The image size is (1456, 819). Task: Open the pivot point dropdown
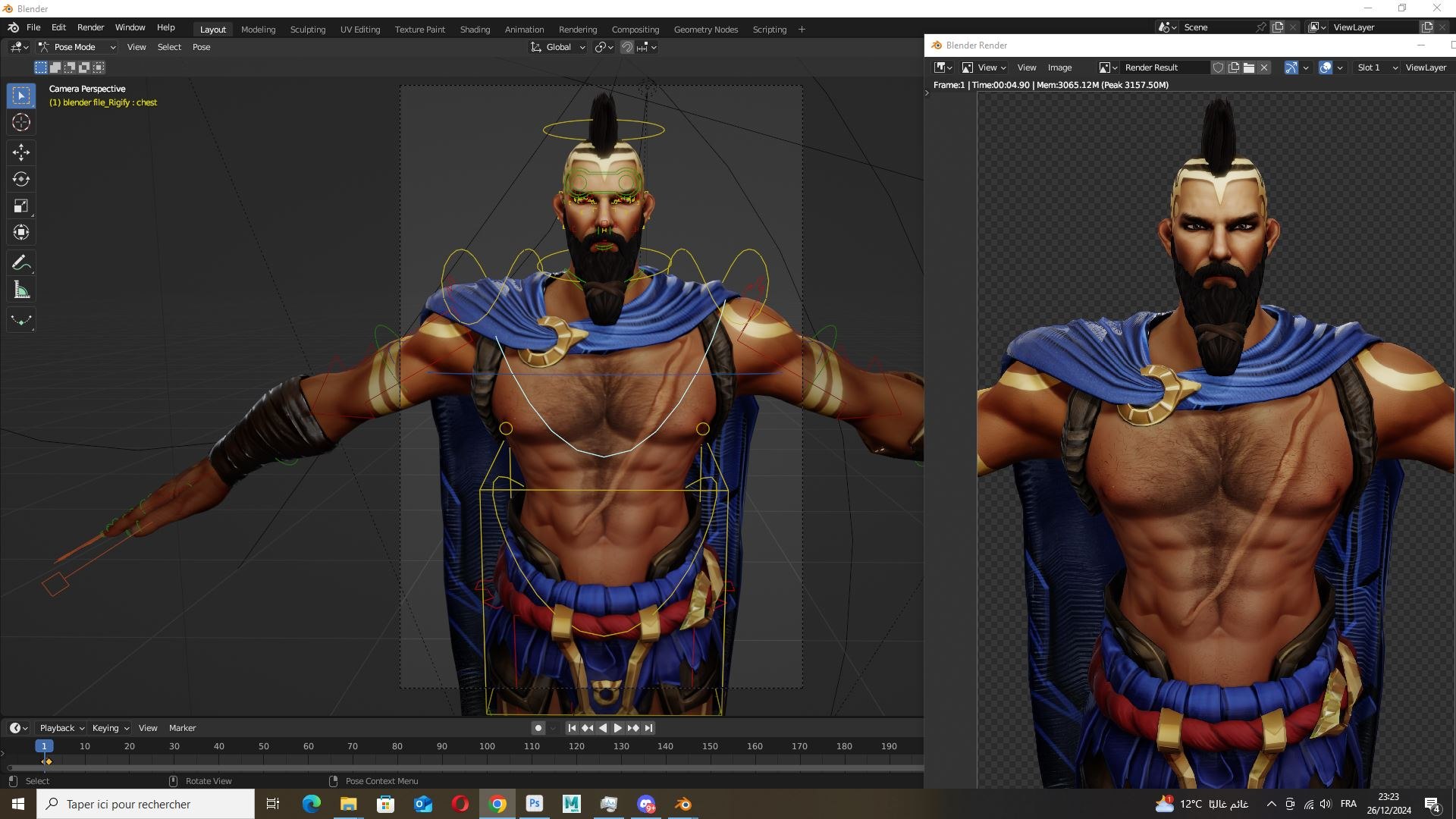(604, 47)
